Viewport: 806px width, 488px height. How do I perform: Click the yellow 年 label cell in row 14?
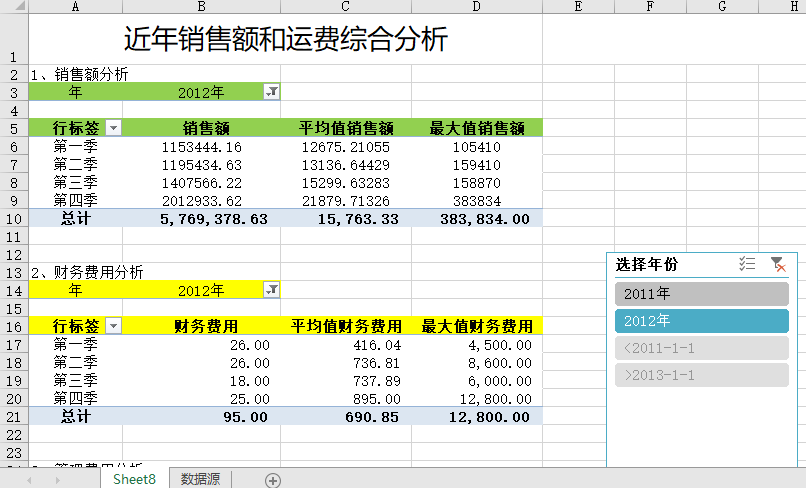76,290
